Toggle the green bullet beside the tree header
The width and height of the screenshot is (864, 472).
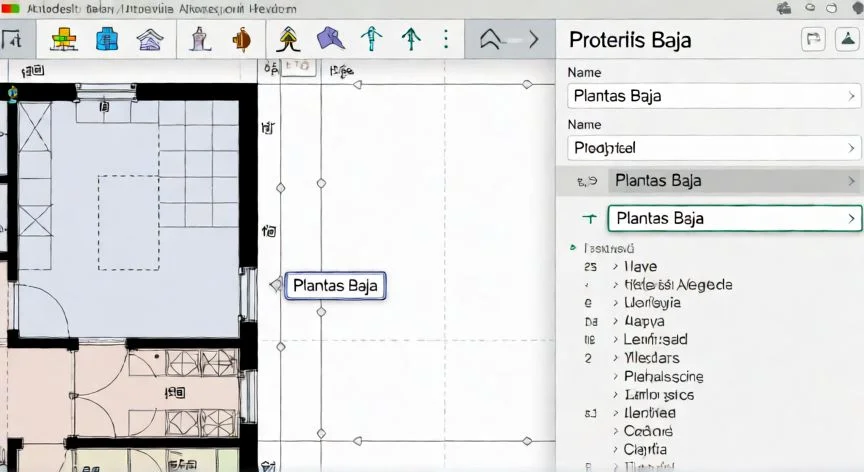573,248
